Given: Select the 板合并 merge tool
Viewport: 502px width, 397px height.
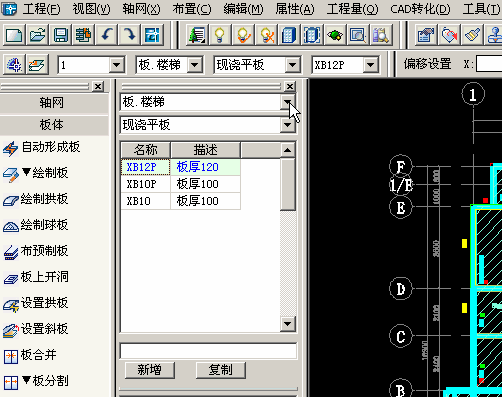Looking at the screenshot, I should click(30, 355).
